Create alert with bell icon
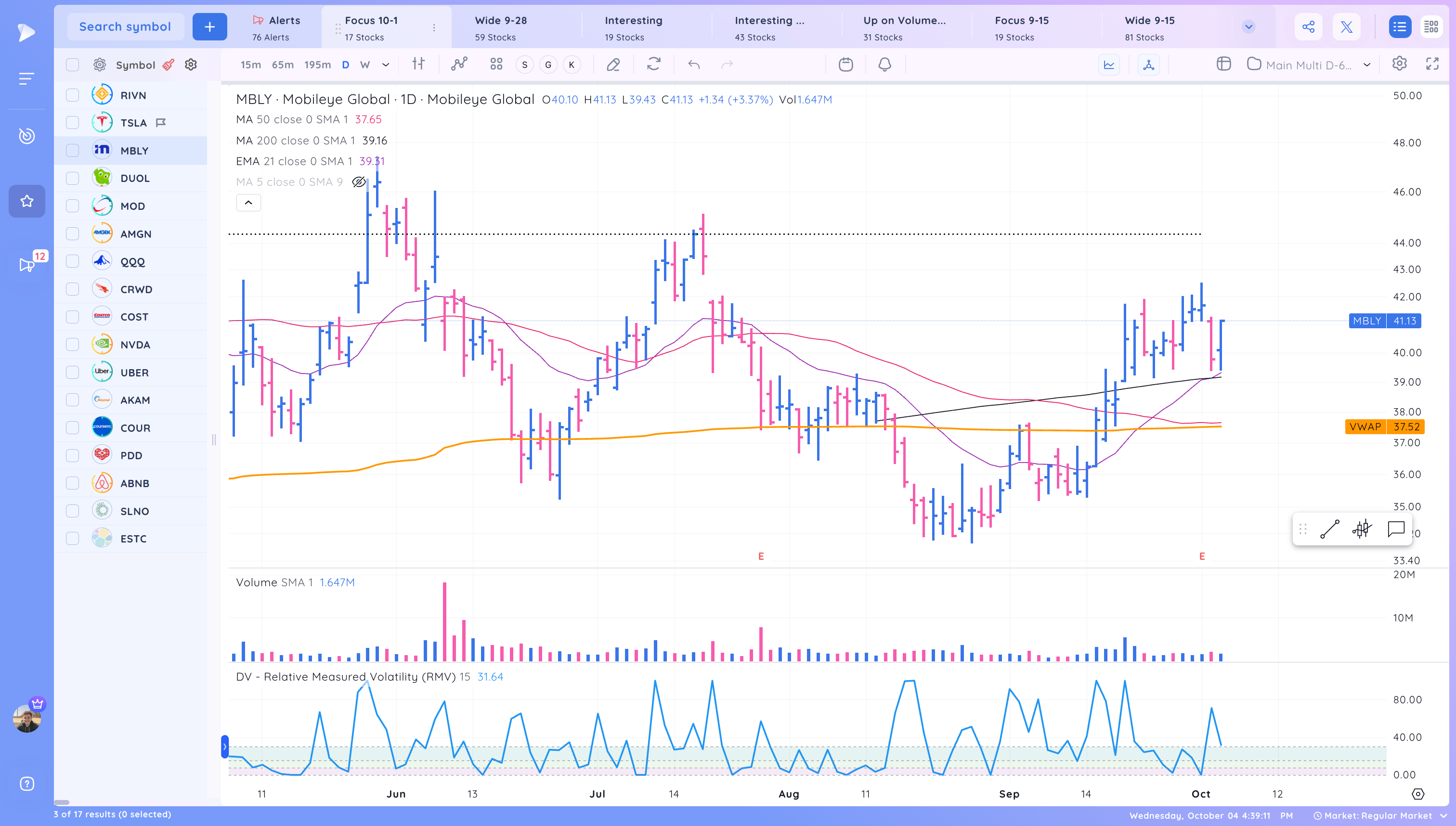 884,65
